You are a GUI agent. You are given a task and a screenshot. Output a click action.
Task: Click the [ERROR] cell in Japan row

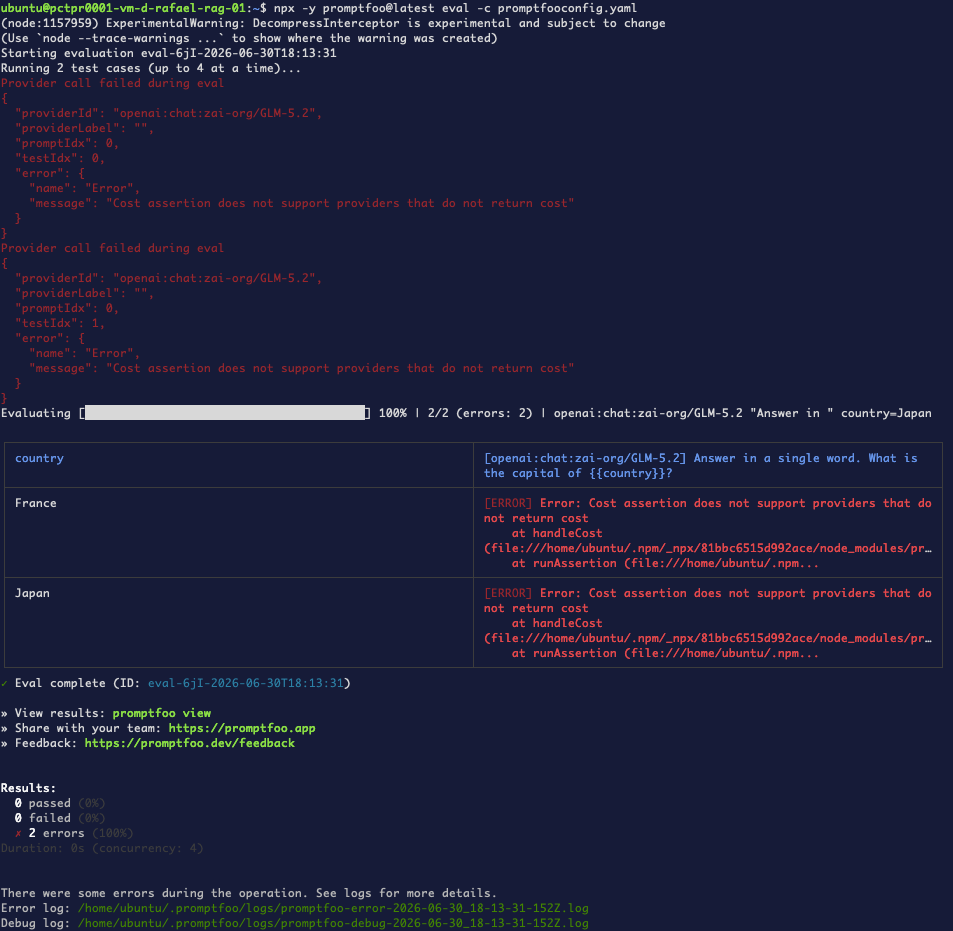point(708,622)
